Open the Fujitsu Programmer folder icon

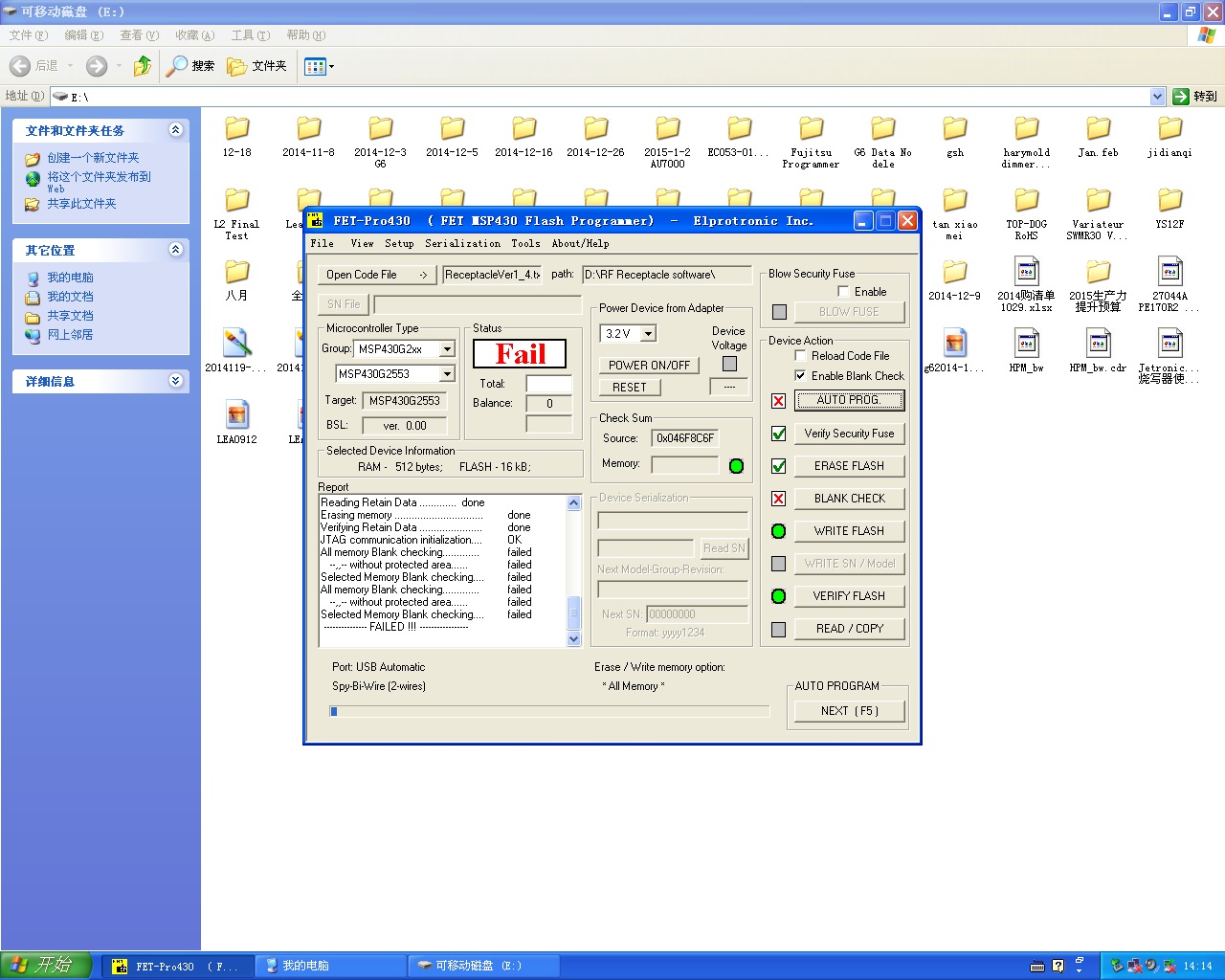point(811,129)
